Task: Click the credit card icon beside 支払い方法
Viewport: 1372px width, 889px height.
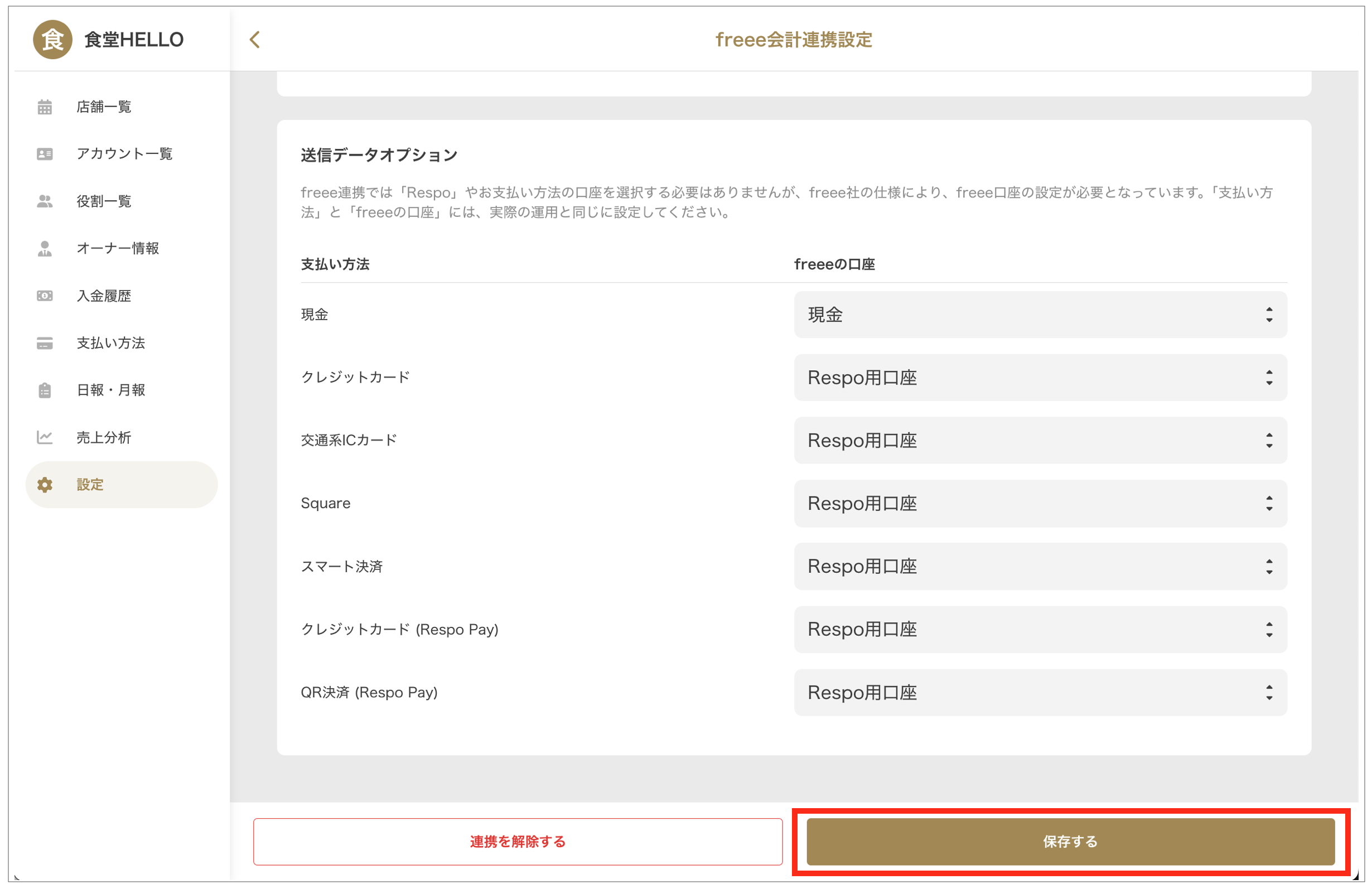Action: [45, 343]
